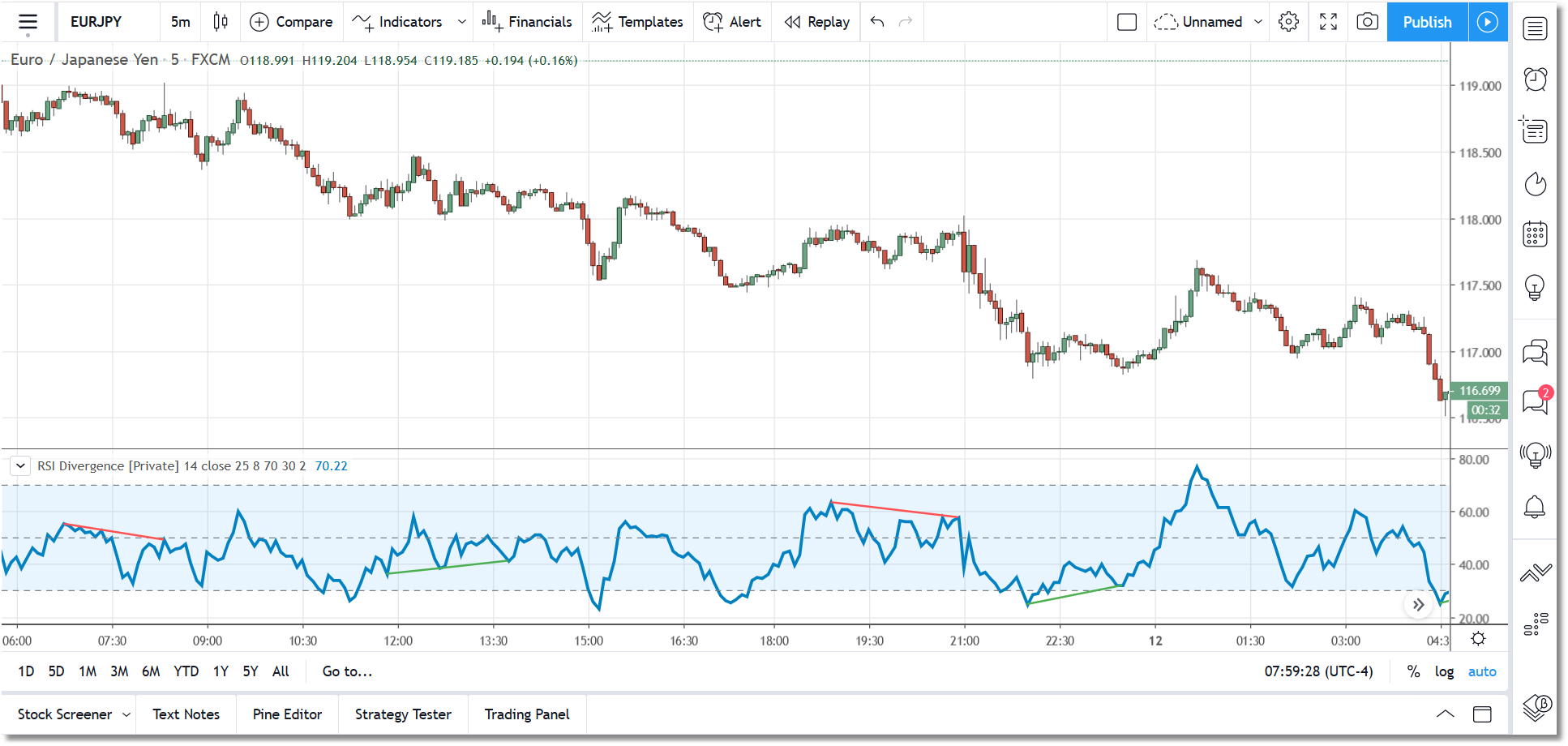Set date range to 5Y
Image resolution: width=1568 pixels, height=746 pixels.
[251, 671]
